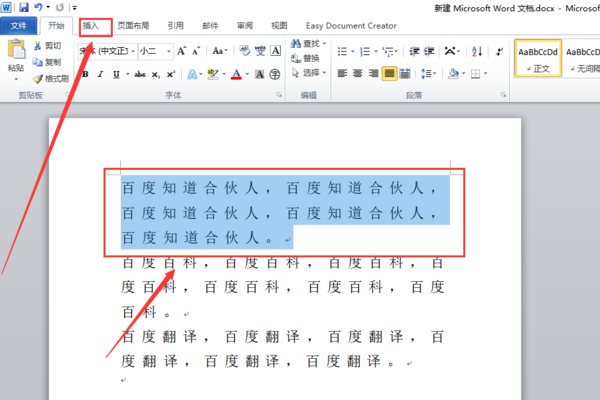Click Show/Hide paragraph marks icon
Viewport: 600px width, 400px height.
(x=499, y=51)
